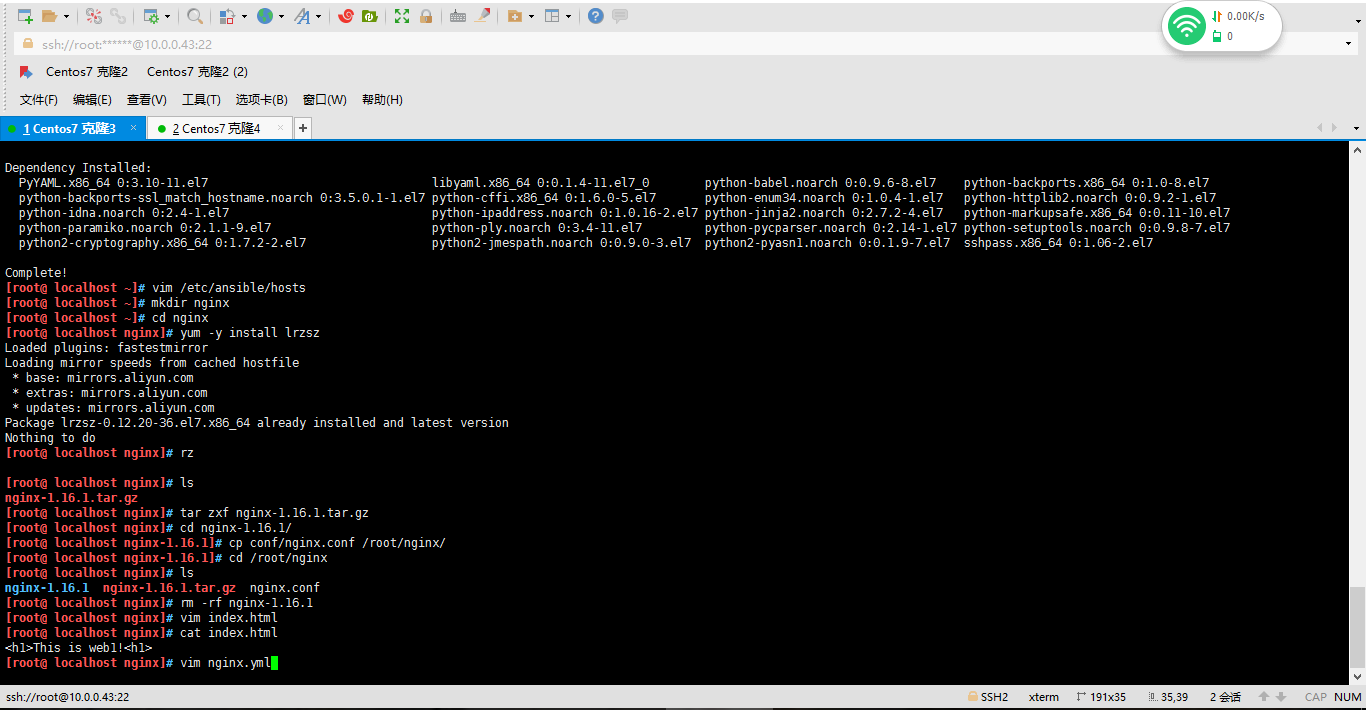Click the 0.00K/s transfer rate display
The height and width of the screenshot is (710, 1366).
pyautogui.click(x=1245, y=16)
